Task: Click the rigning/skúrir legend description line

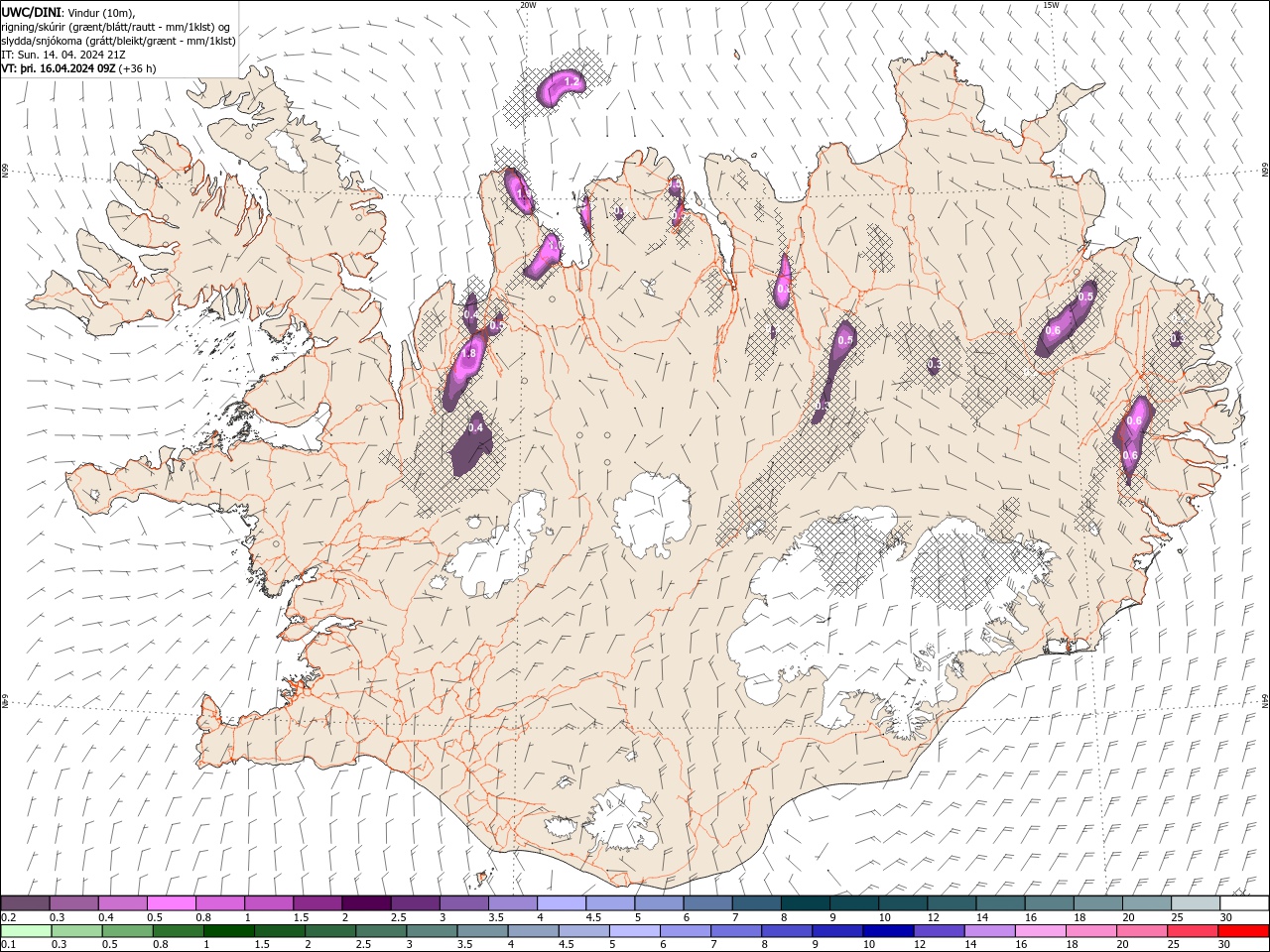Action: click(116, 27)
